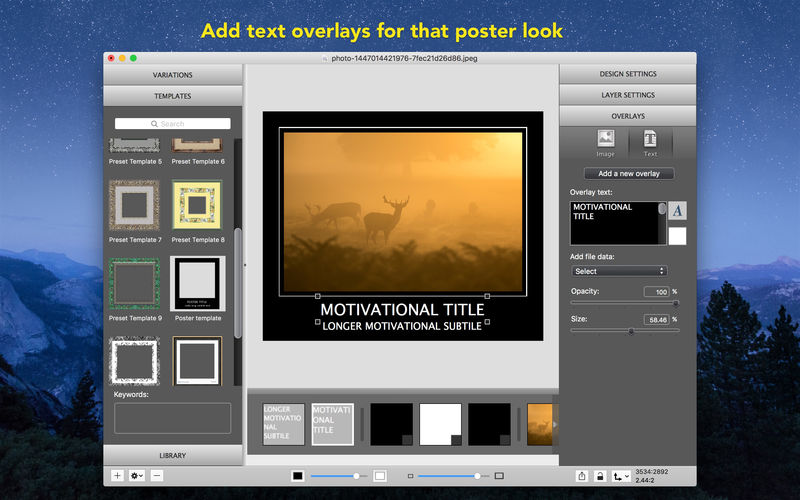Click the white text color swatch
This screenshot has height=500, width=800.
click(677, 236)
